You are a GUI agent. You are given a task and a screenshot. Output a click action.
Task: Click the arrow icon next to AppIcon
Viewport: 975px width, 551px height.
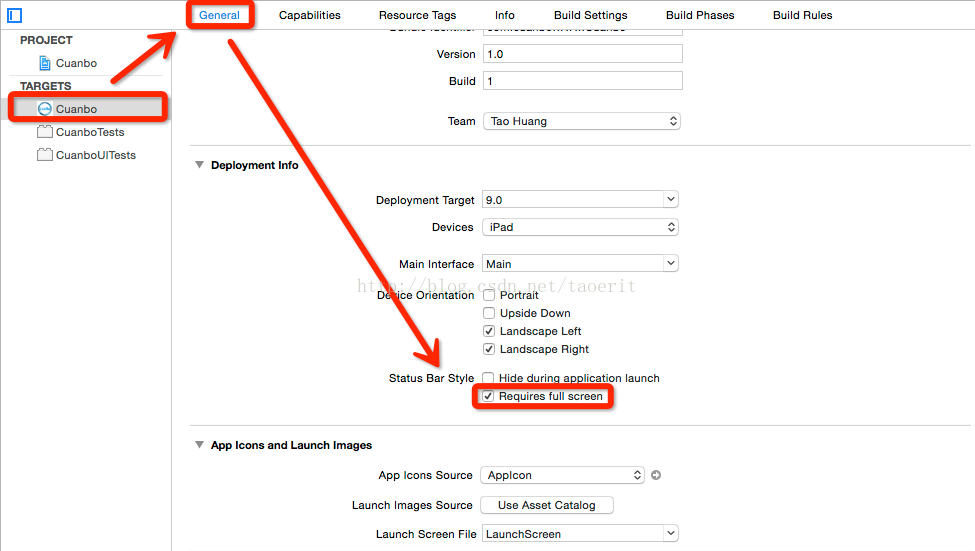click(656, 475)
